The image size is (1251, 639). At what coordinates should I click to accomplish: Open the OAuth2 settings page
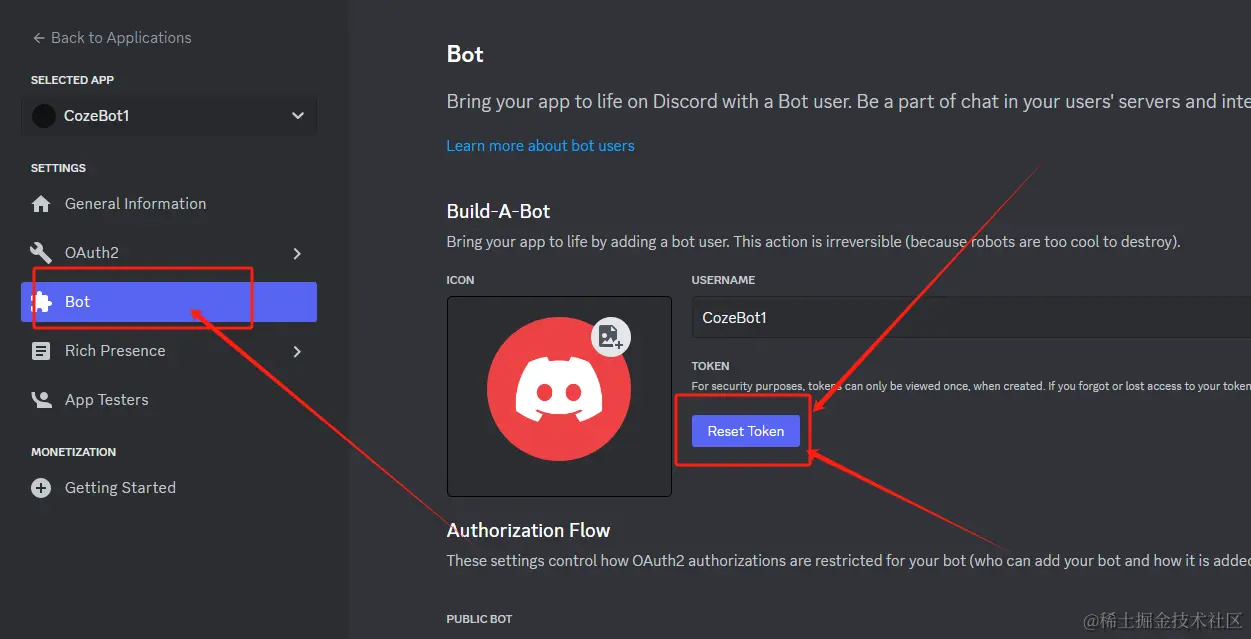pos(169,253)
